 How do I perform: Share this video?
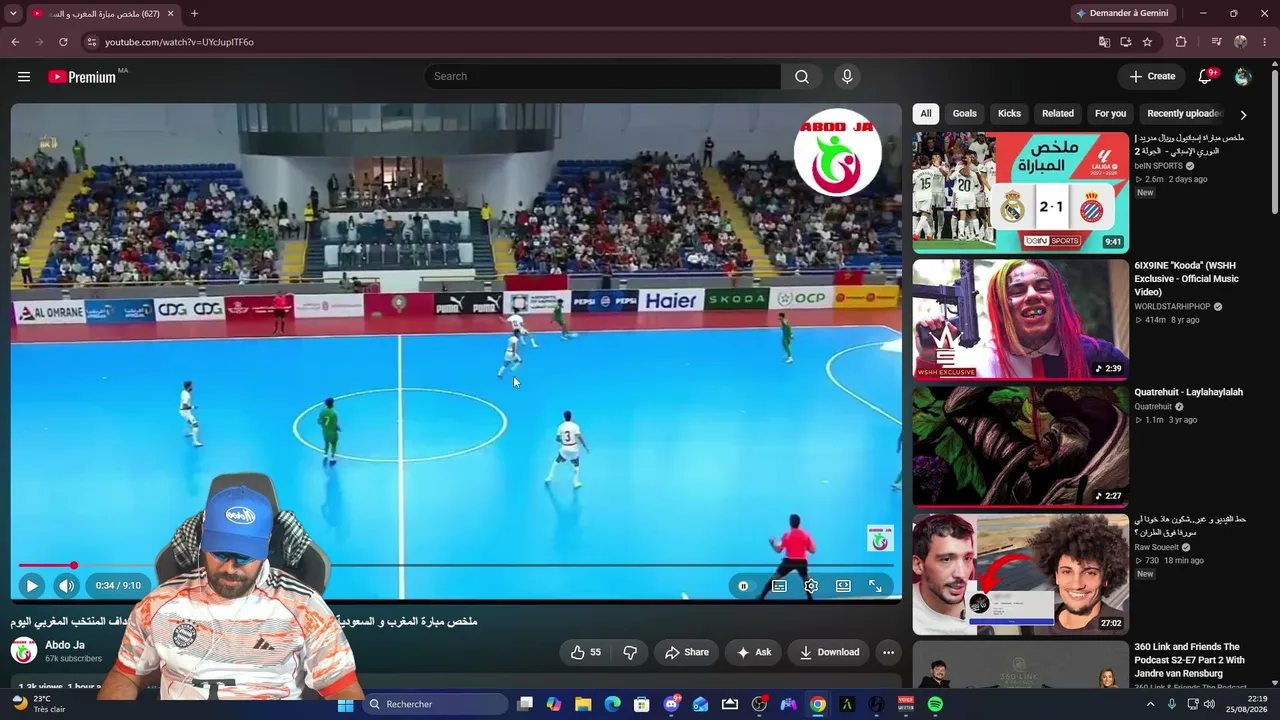pyautogui.click(x=687, y=653)
